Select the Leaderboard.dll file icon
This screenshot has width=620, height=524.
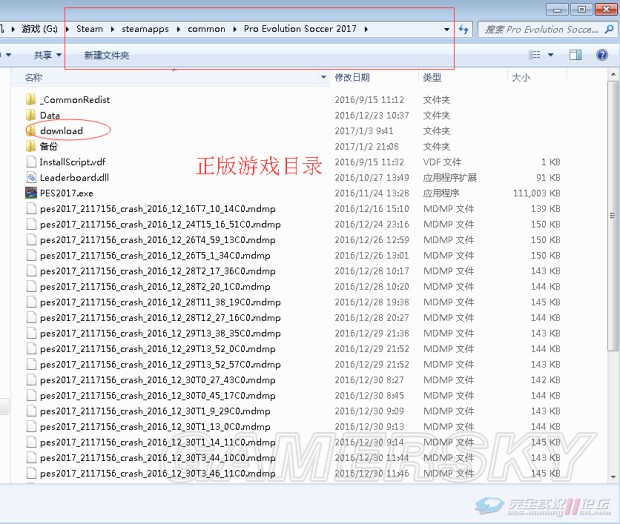pyautogui.click(x=30, y=177)
